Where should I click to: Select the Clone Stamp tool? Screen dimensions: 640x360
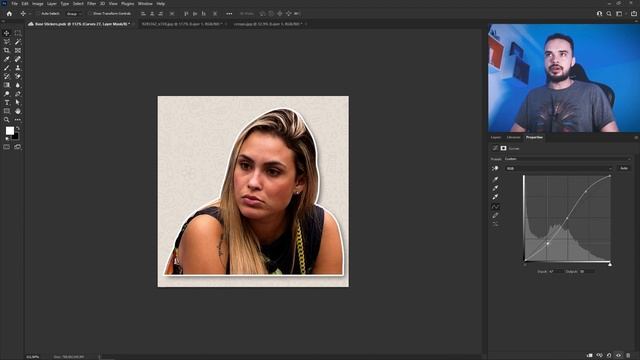pos(18,68)
